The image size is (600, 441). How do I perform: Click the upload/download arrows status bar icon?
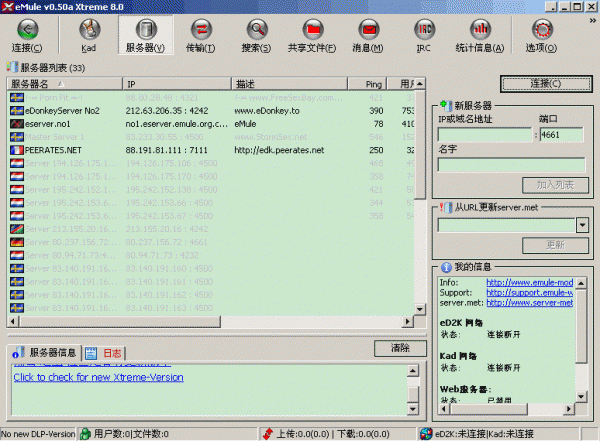point(268,434)
